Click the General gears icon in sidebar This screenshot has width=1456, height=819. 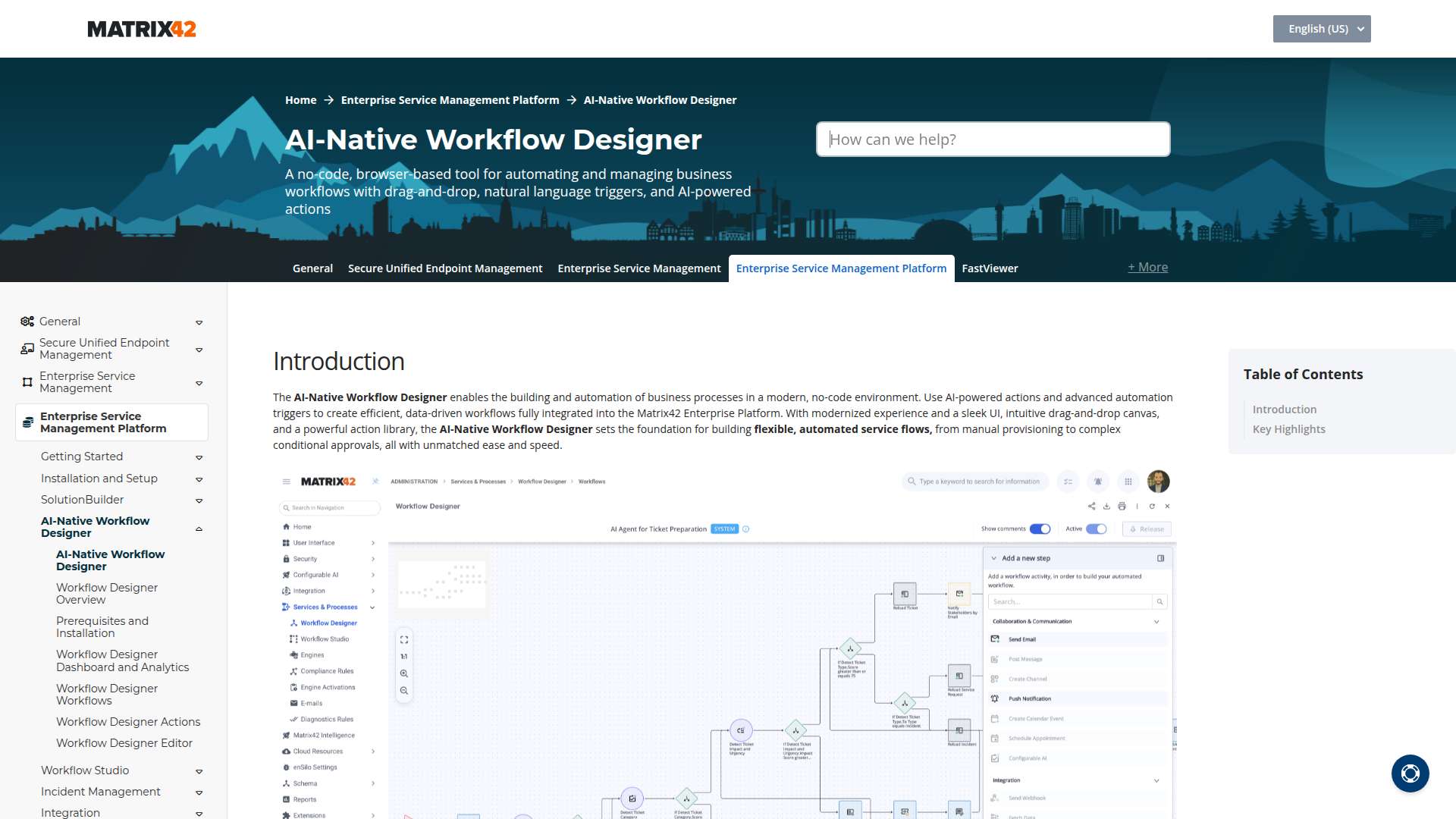tap(27, 322)
